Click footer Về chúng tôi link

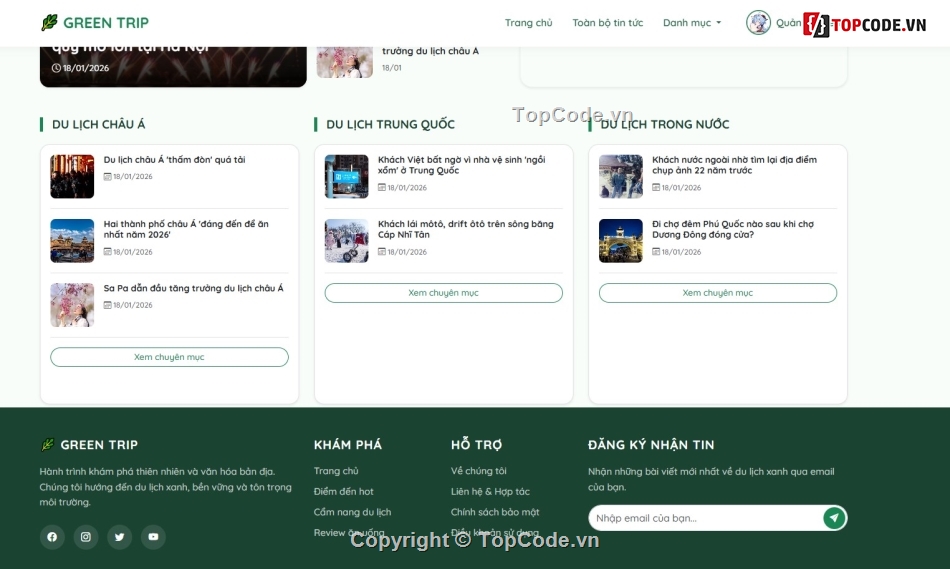click(479, 471)
